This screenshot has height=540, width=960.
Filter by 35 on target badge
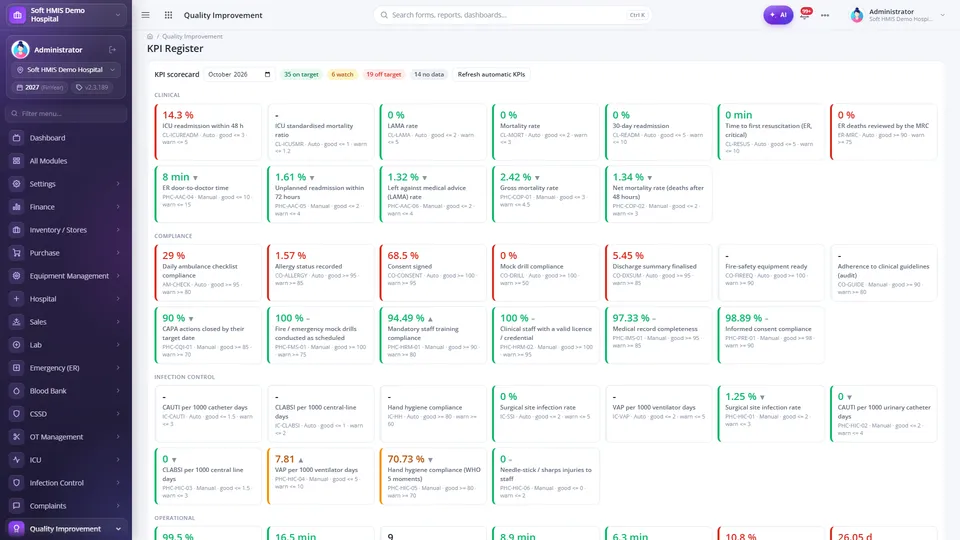(x=301, y=74)
